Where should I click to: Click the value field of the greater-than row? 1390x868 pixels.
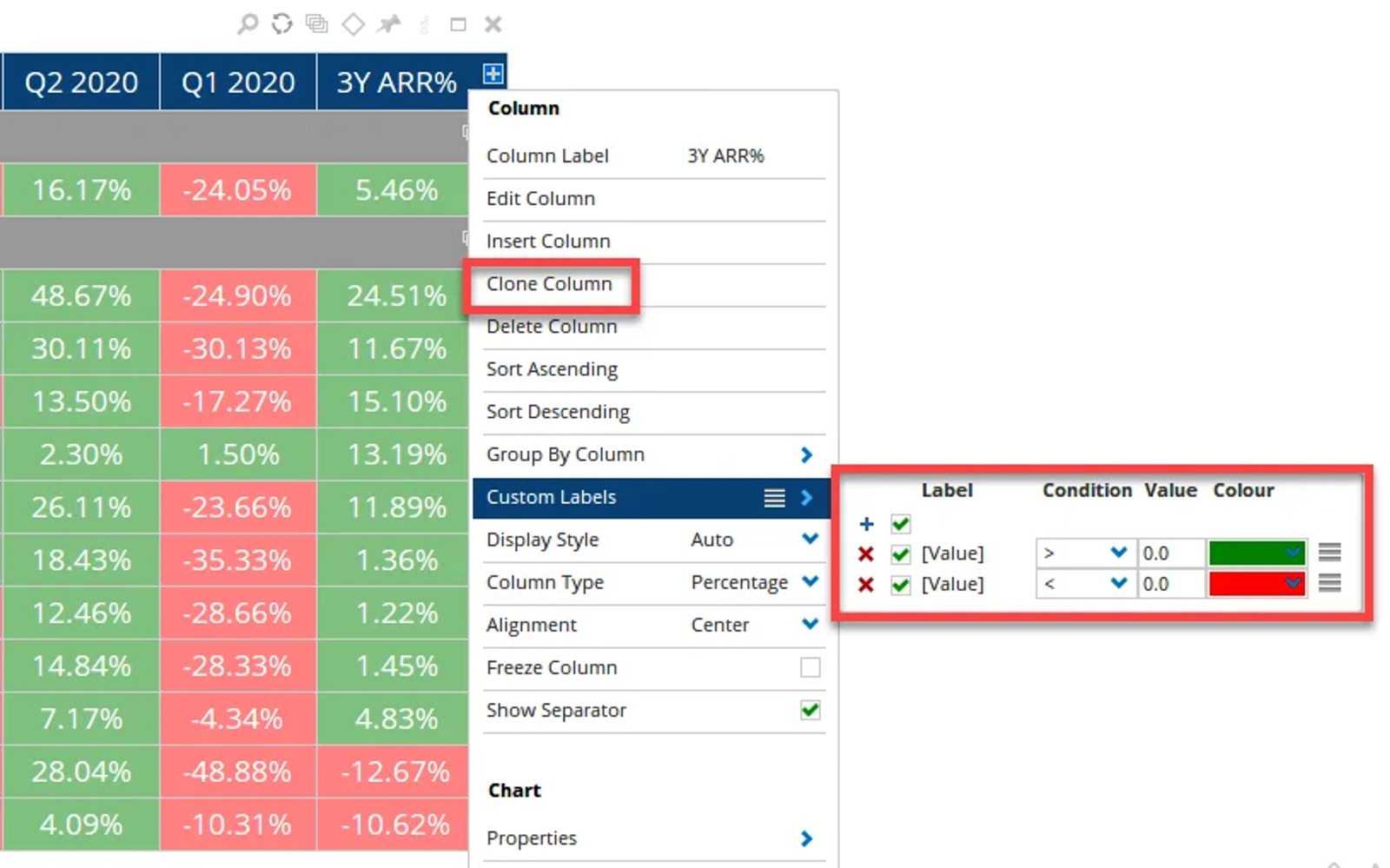point(1170,553)
